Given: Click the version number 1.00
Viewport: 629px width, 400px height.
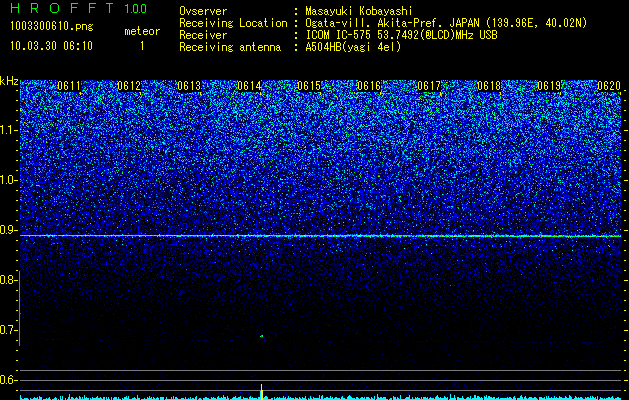Looking at the screenshot, I should [136, 8].
